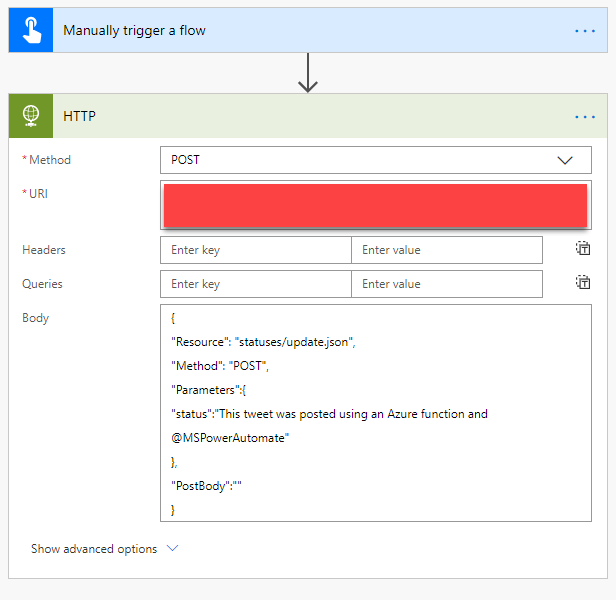Switch Queries to text mode icon
616x600 pixels.
tap(583, 283)
